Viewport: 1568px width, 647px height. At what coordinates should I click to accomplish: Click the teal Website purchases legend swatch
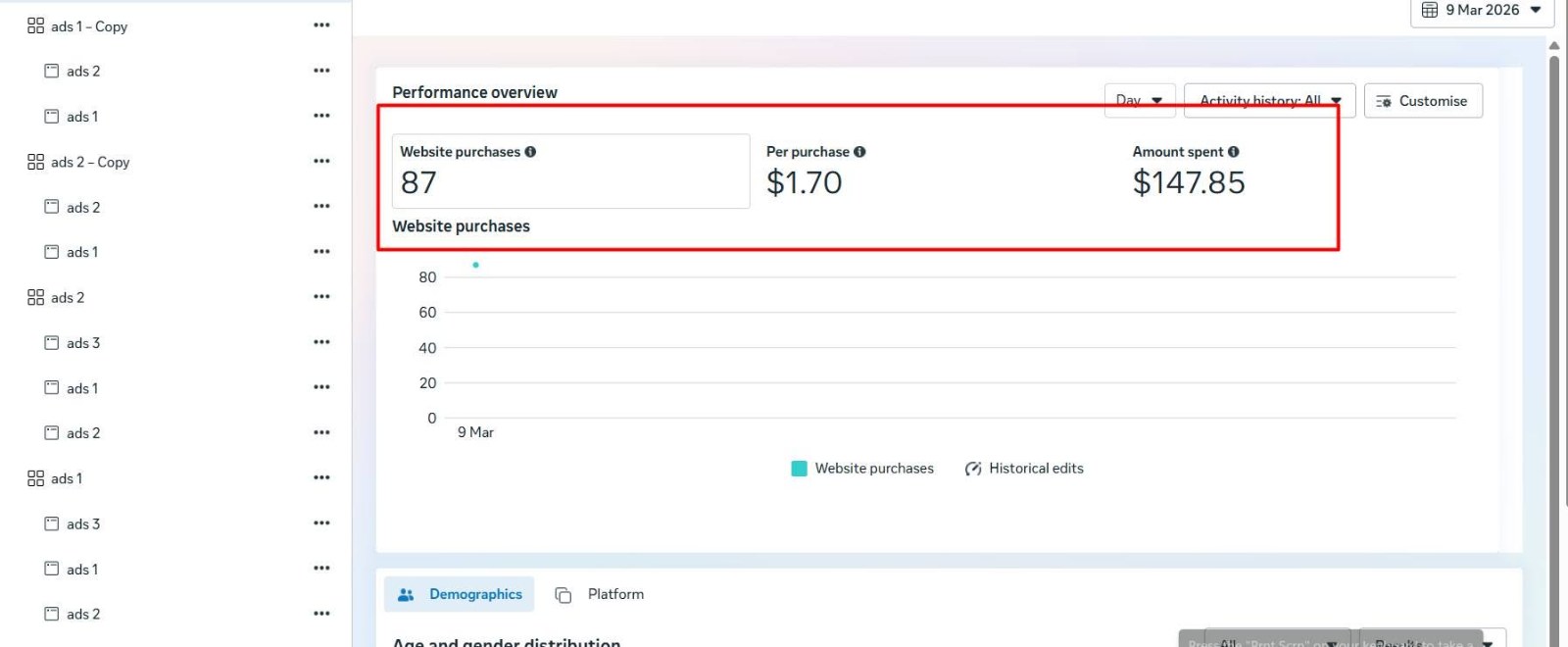(x=799, y=469)
